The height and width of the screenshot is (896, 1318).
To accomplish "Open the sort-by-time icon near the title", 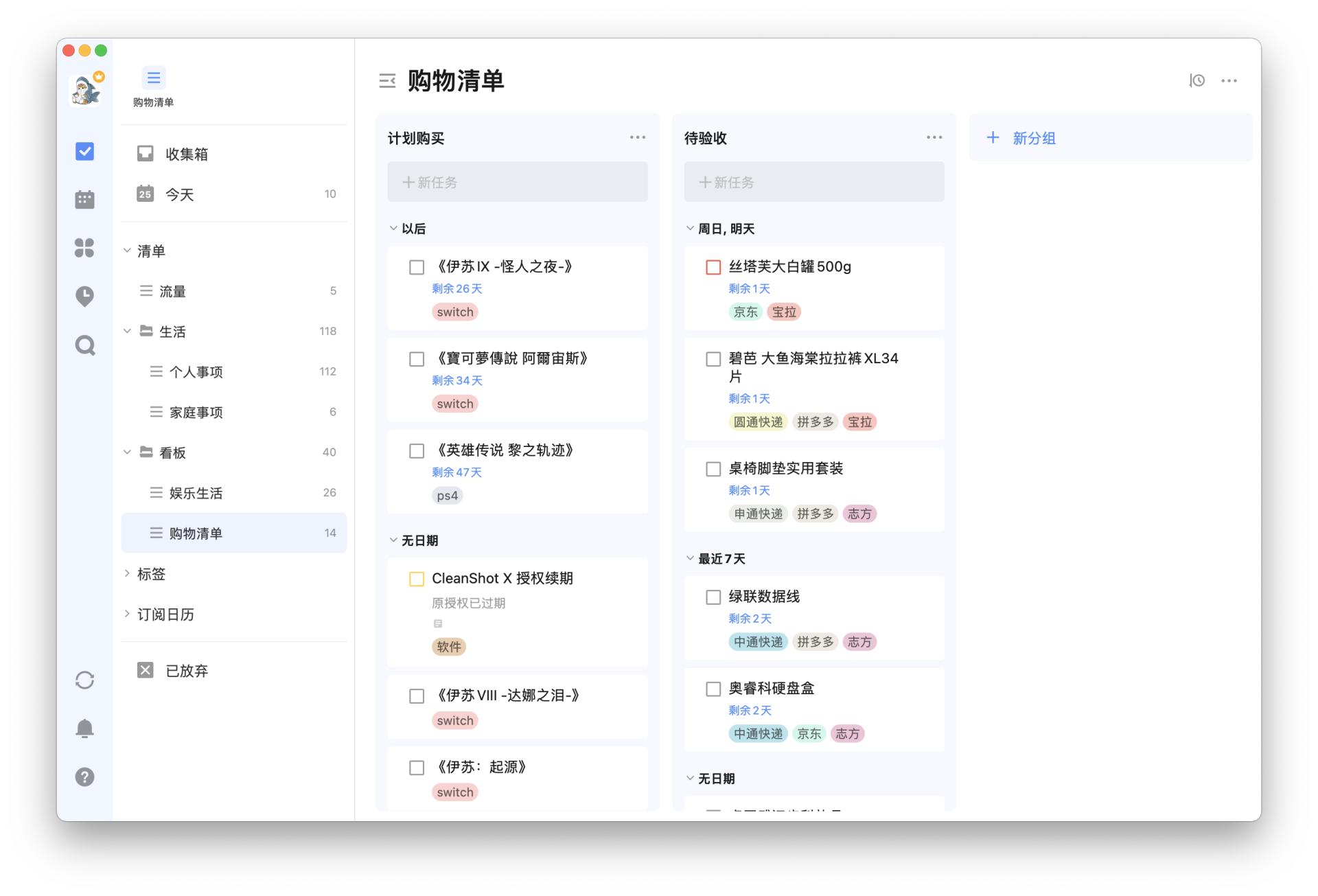I will pos(1196,80).
